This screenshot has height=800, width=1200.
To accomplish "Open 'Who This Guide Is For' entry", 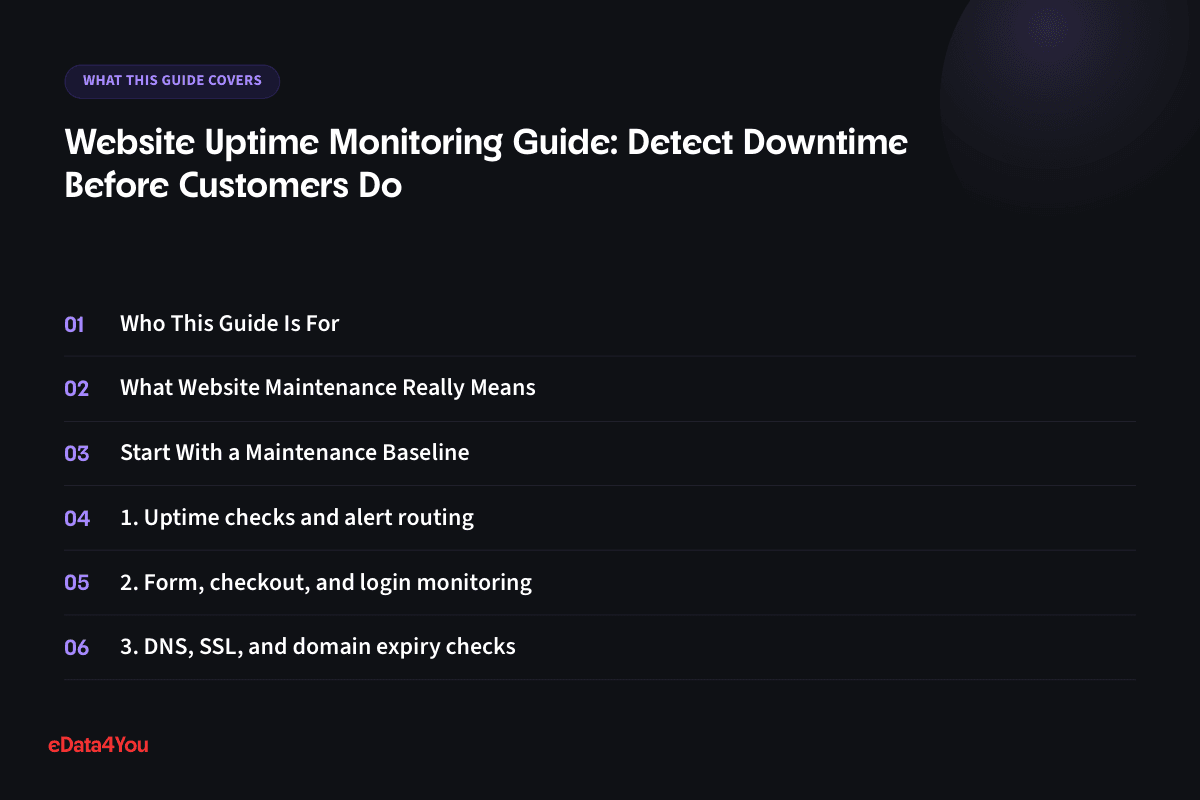I will coord(230,324).
